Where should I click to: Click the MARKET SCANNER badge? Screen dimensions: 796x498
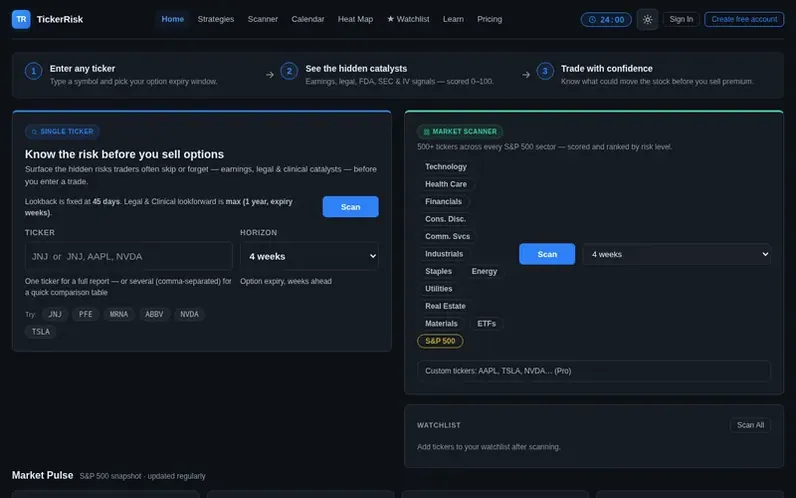460,131
